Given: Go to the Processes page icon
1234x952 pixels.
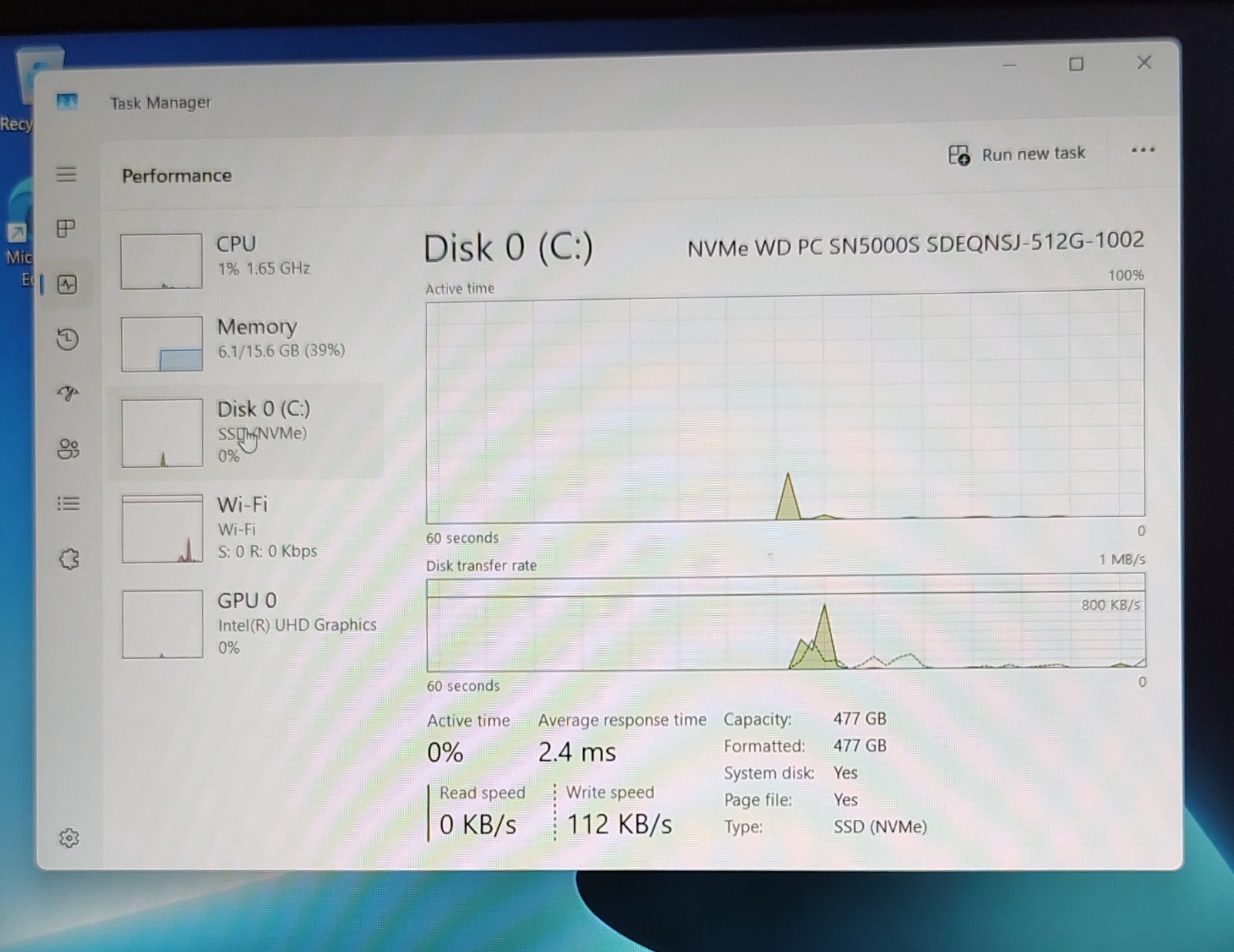Looking at the screenshot, I should pyautogui.click(x=66, y=228).
